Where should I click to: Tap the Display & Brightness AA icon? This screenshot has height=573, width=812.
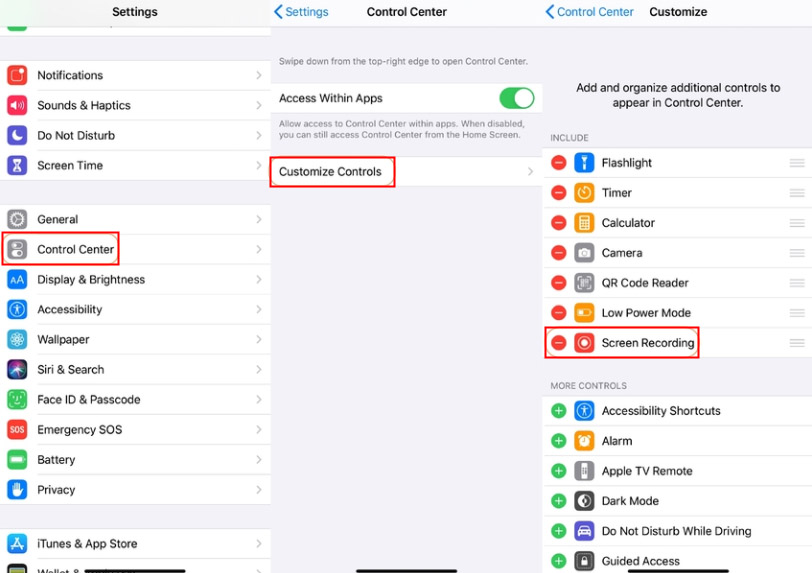tap(17, 279)
